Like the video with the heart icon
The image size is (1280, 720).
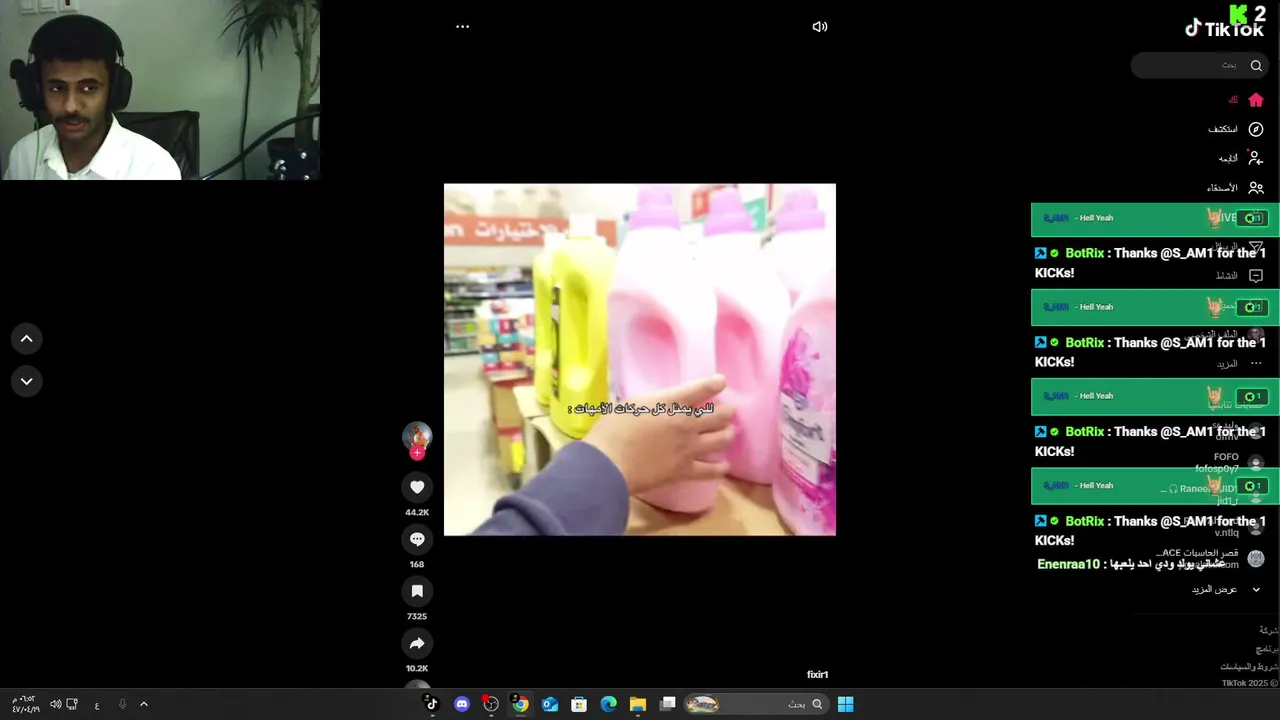[417, 487]
